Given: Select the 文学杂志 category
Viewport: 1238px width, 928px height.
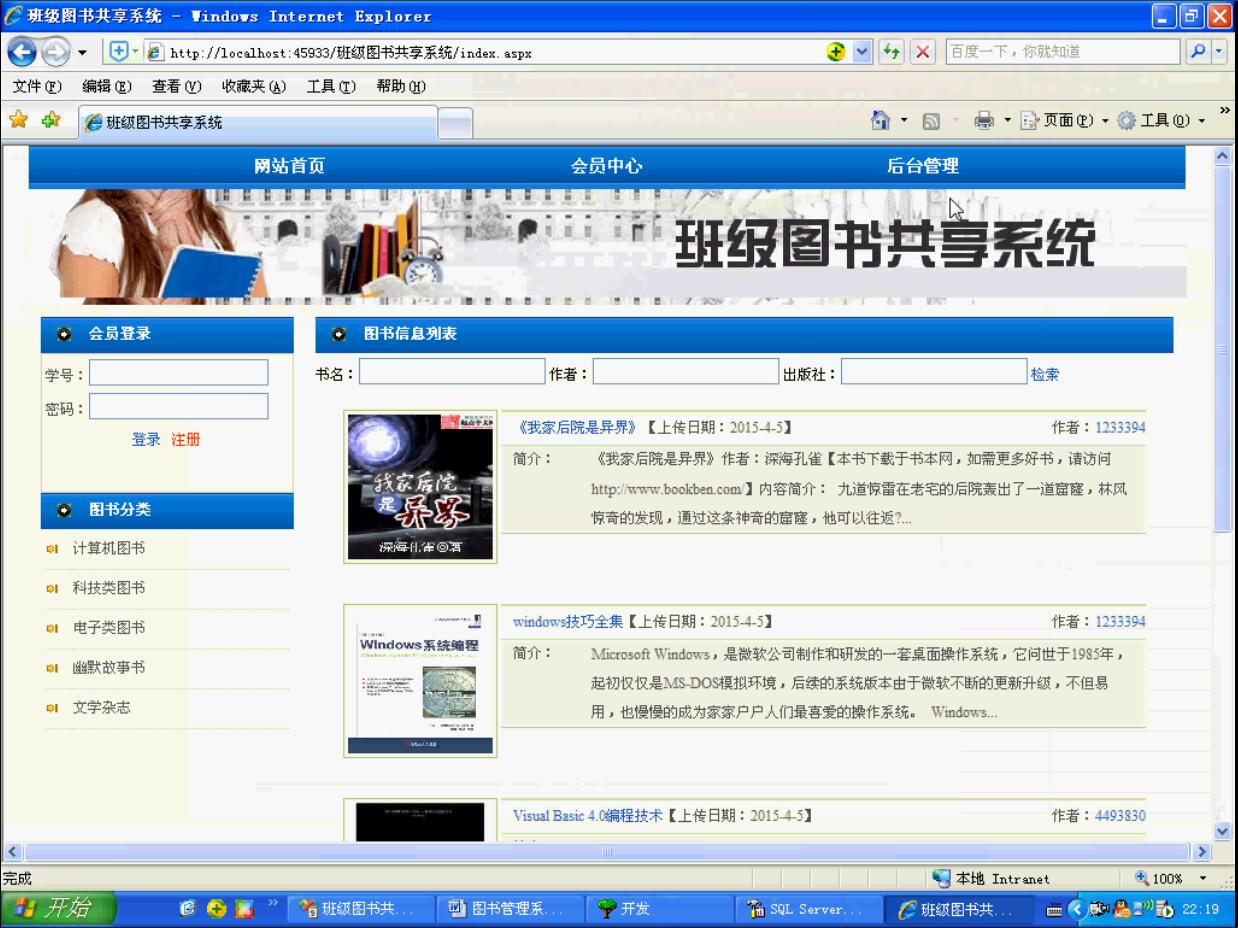Looking at the screenshot, I should [x=101, y=708].
